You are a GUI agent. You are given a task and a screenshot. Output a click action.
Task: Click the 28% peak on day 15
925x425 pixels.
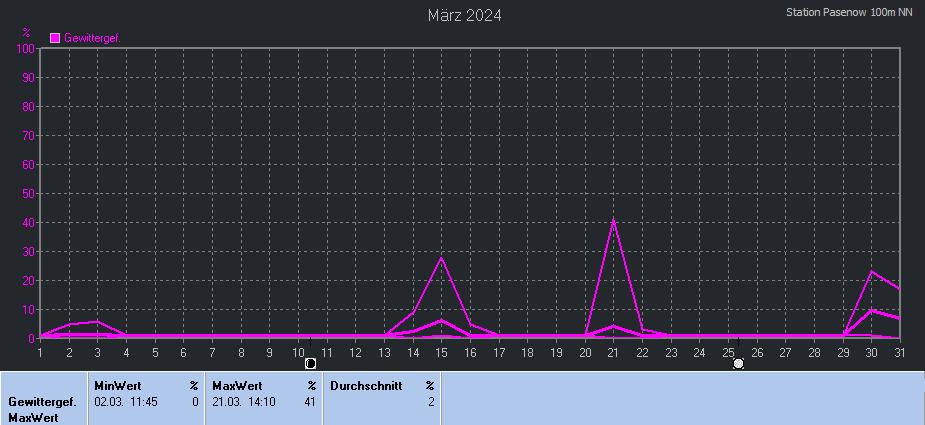point(441,258)
